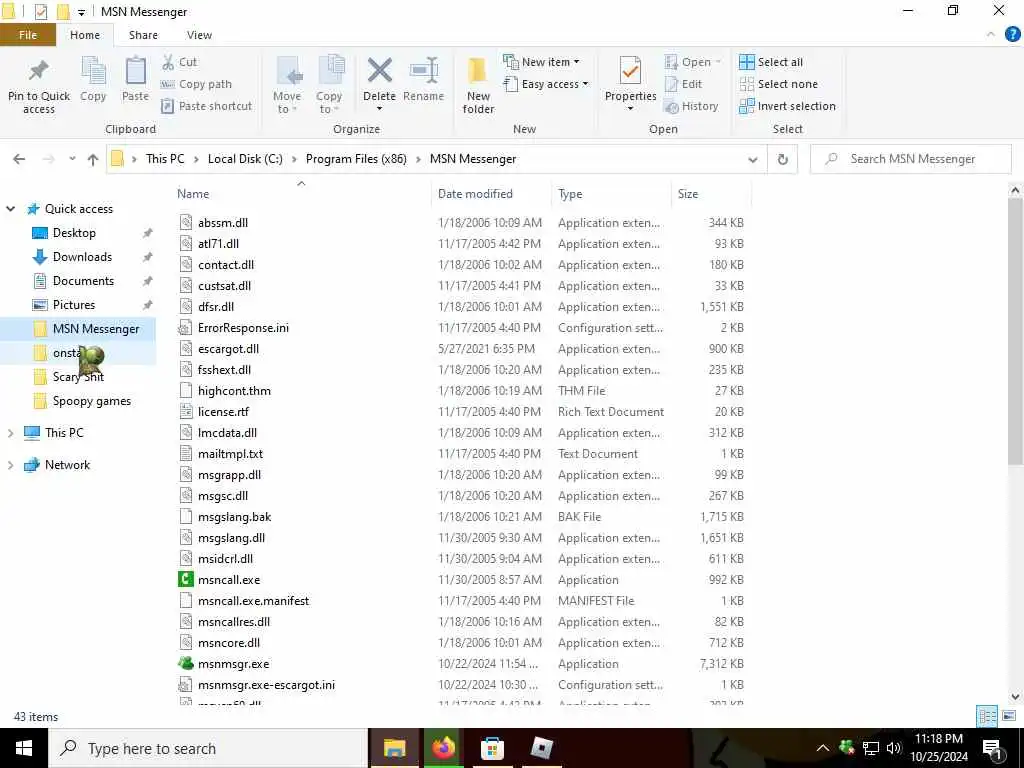Open the Copy to dropdown
The width and height of the screenshot is (1024, 768).
(328, 85)
